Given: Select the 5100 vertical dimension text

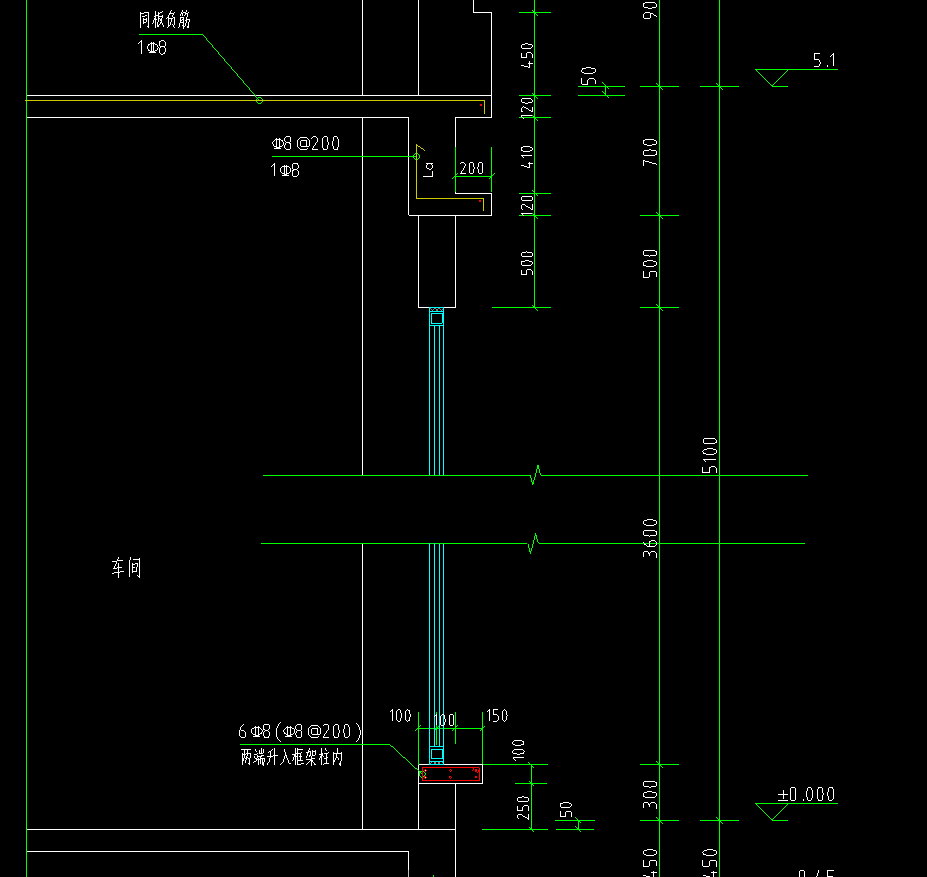Looking at the screenshot, I should (x=710, y=455).
